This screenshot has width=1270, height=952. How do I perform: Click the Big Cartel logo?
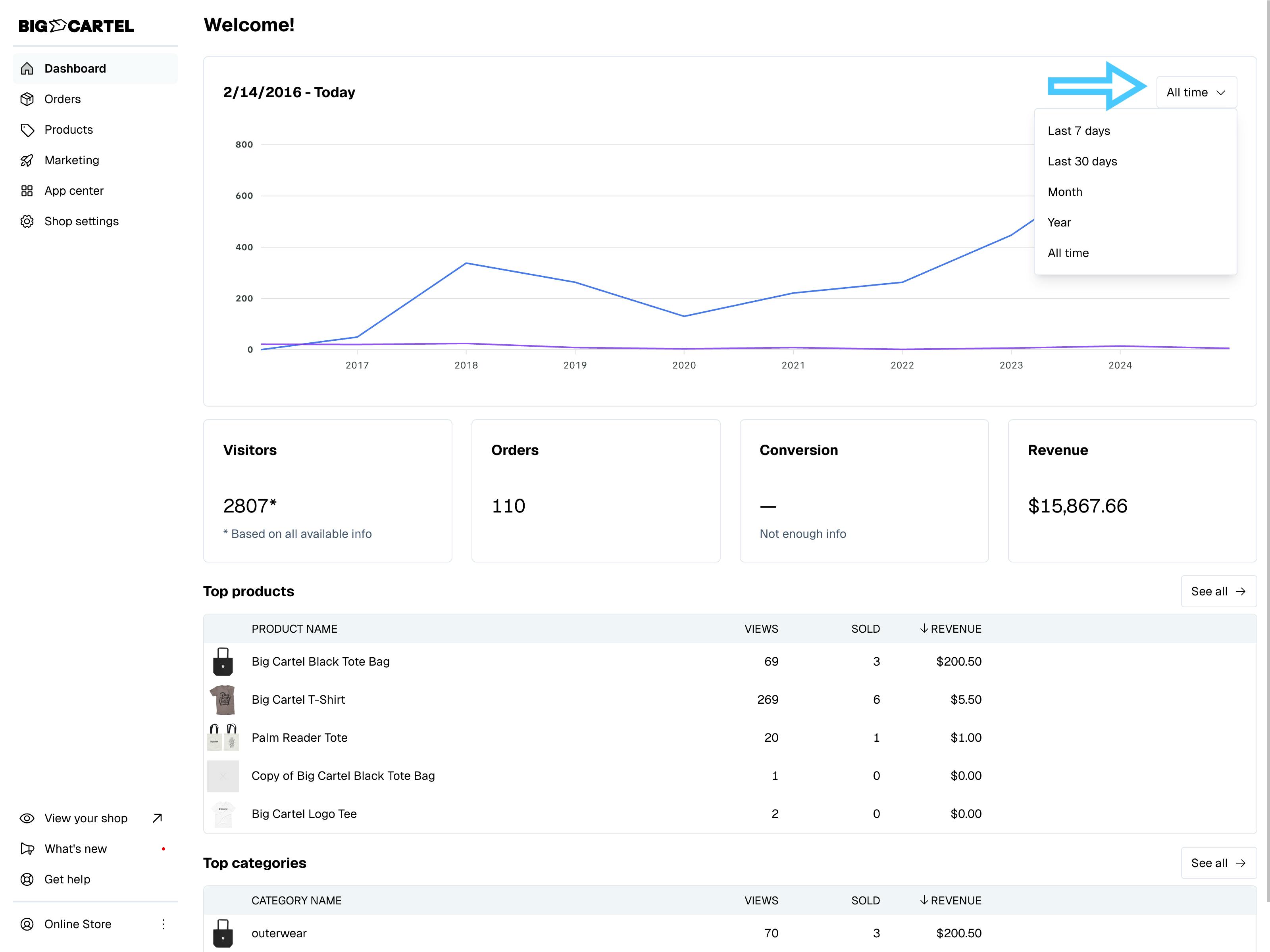point(76,26)
